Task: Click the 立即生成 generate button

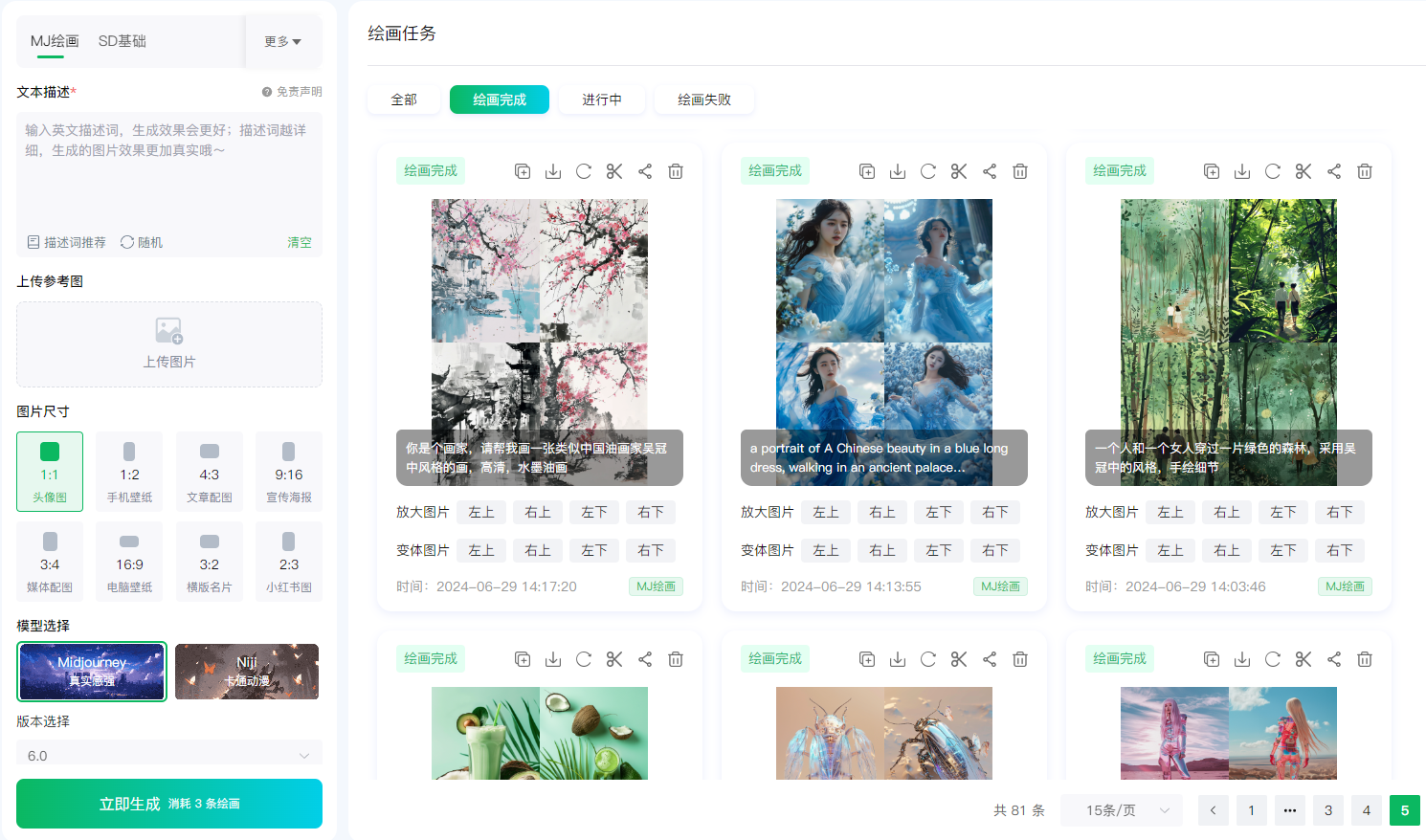Action: 169,804
